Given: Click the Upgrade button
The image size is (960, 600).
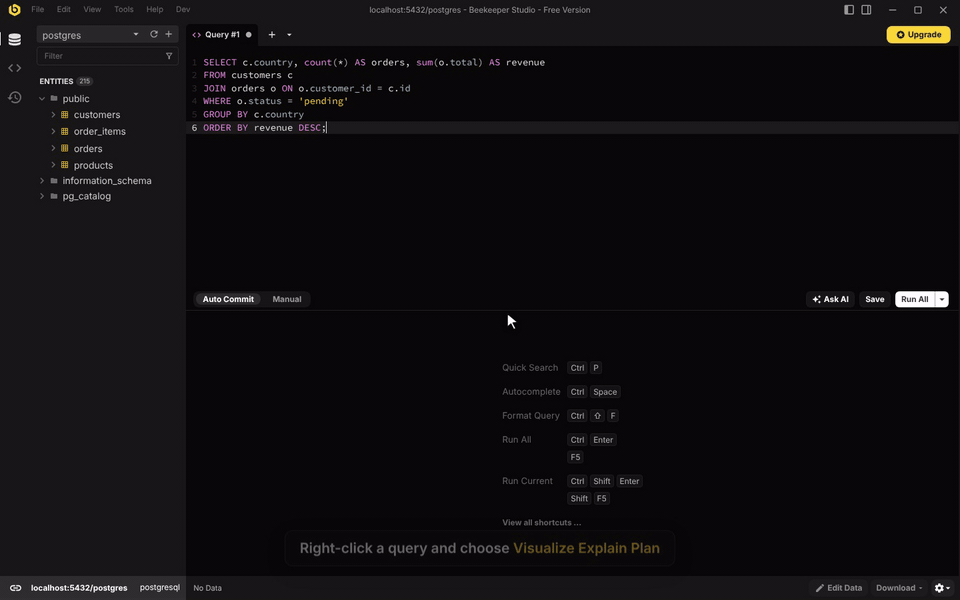Looking at the screenshot, I should [x=918, y=34].
